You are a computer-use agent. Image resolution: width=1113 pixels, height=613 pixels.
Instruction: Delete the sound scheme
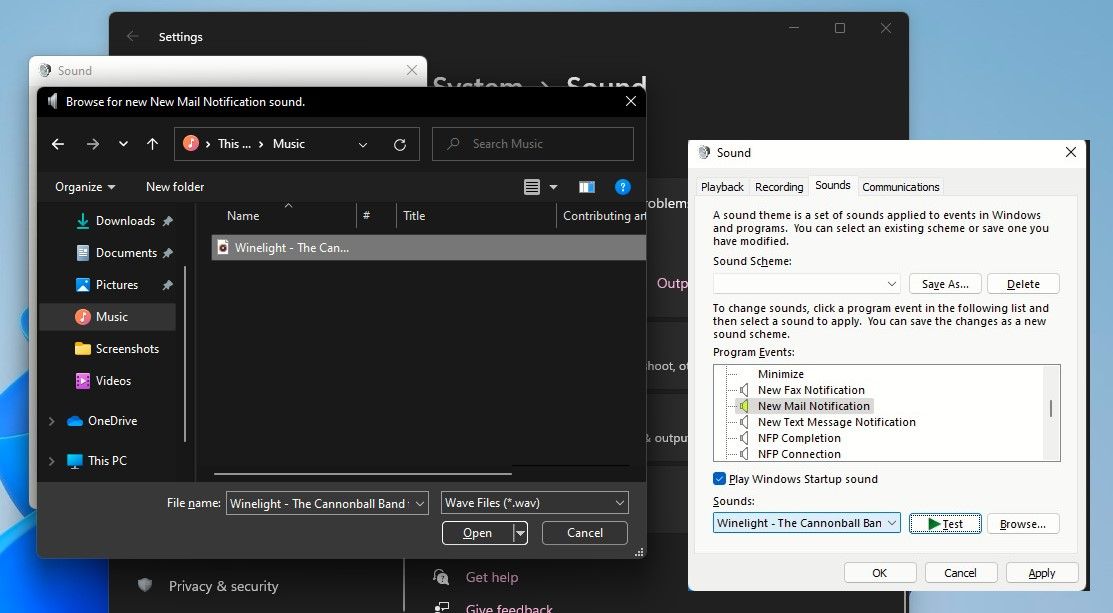[1023, 284]
